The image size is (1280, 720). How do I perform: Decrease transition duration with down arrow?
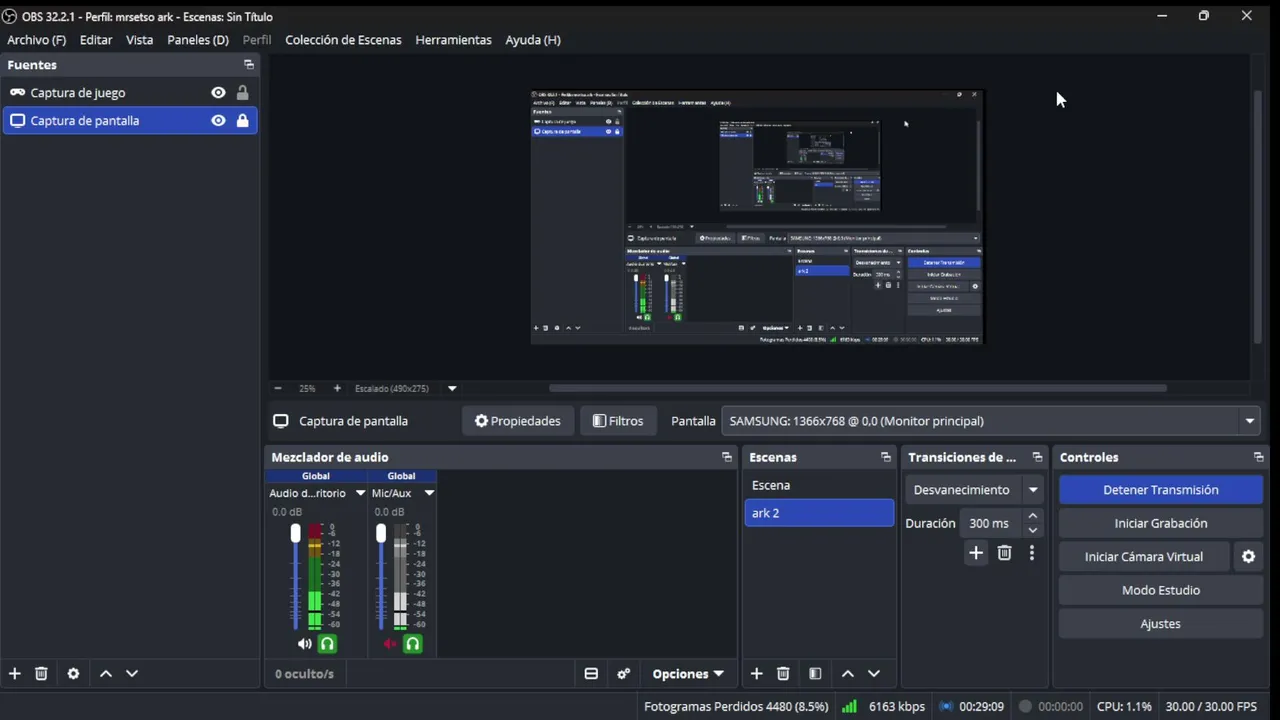pyautogui.click(x=1033, y=530)
